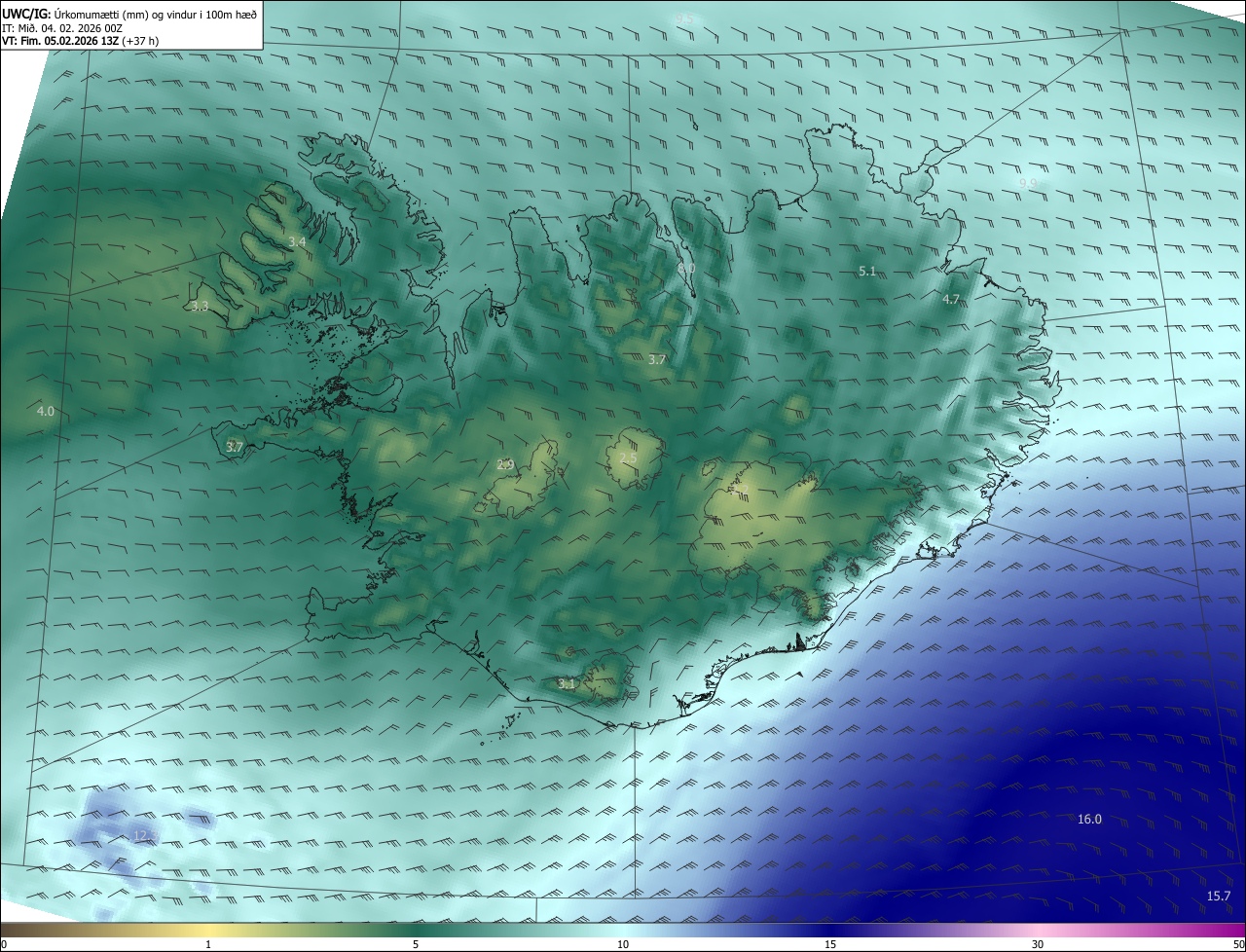
Task: Click the color scale tick label 1
Action: [208, 944]
